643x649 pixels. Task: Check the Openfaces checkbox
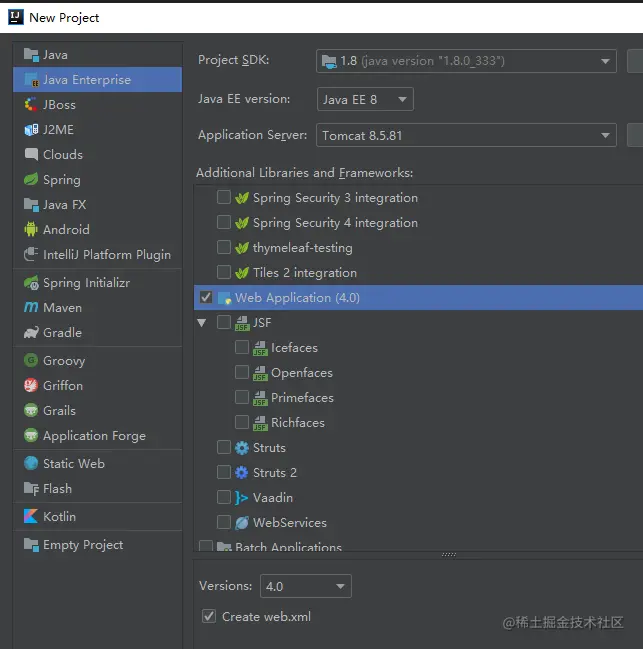point(242,372)
